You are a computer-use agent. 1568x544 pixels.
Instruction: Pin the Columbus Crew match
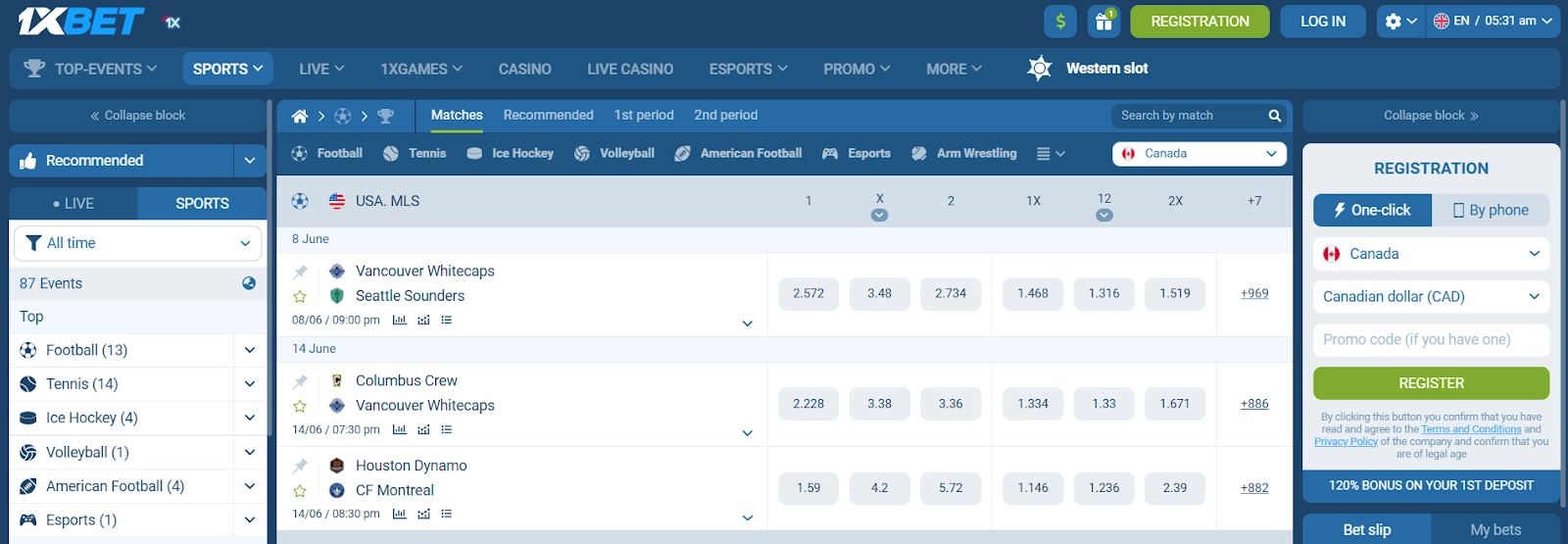[x=300, y=381]
